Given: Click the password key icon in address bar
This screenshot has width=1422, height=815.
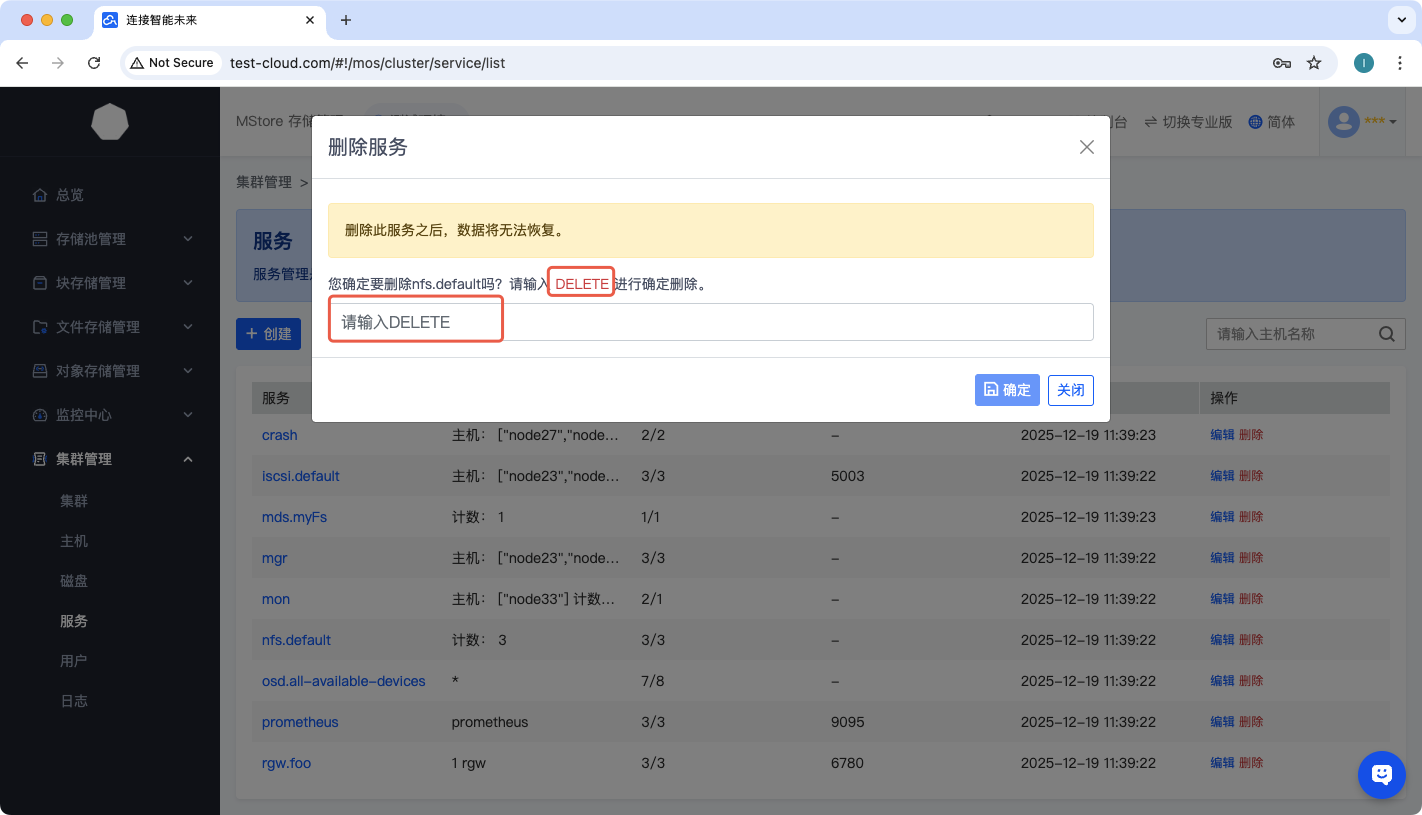Looking at the screenshot, I should click(x=1281, y=63).
